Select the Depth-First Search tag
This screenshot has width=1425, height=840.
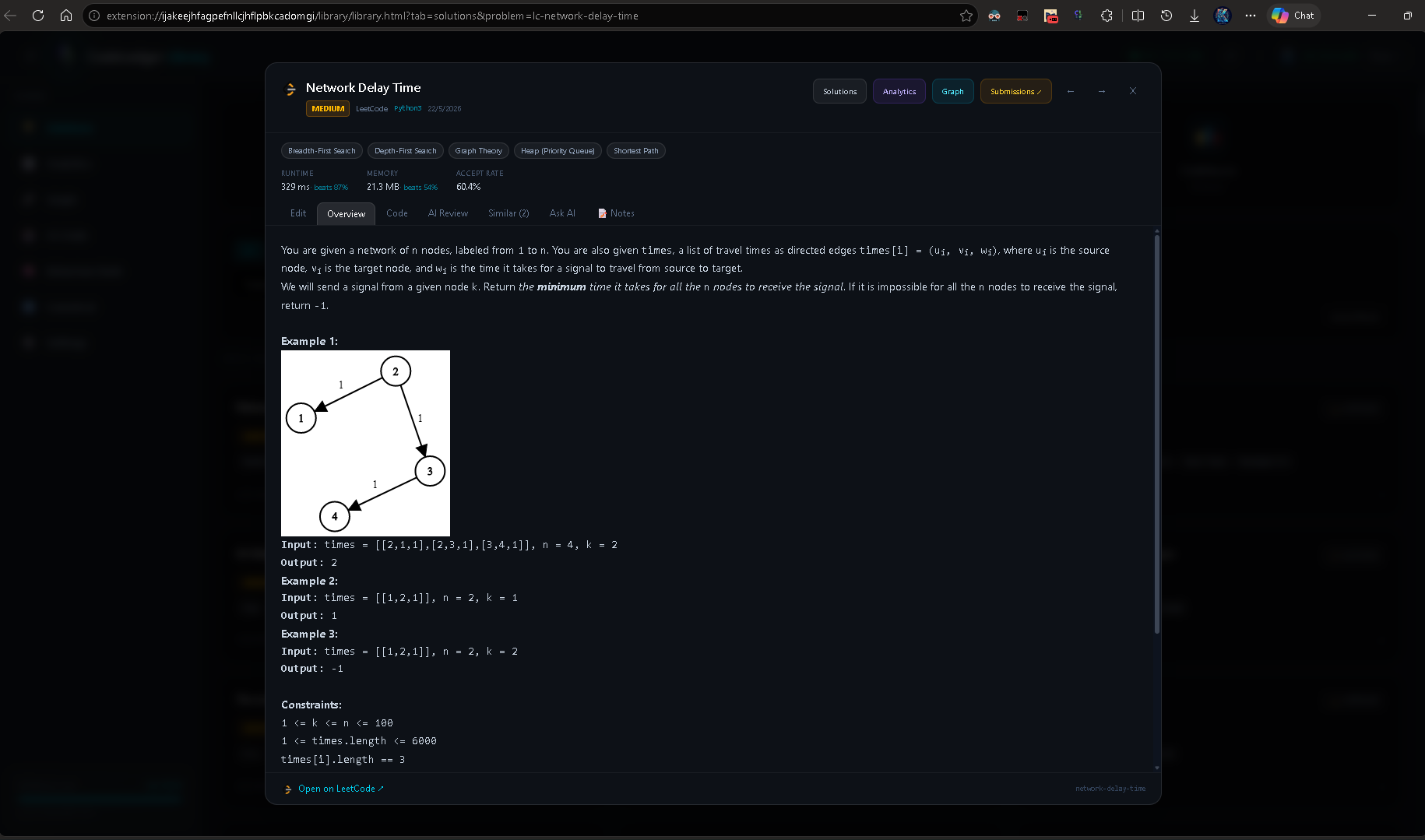click(x=406, y=151)
